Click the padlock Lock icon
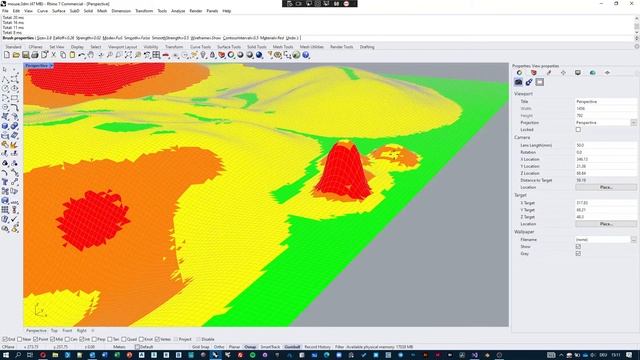Viewport: 640px width, 360px height. click(213, 55)
